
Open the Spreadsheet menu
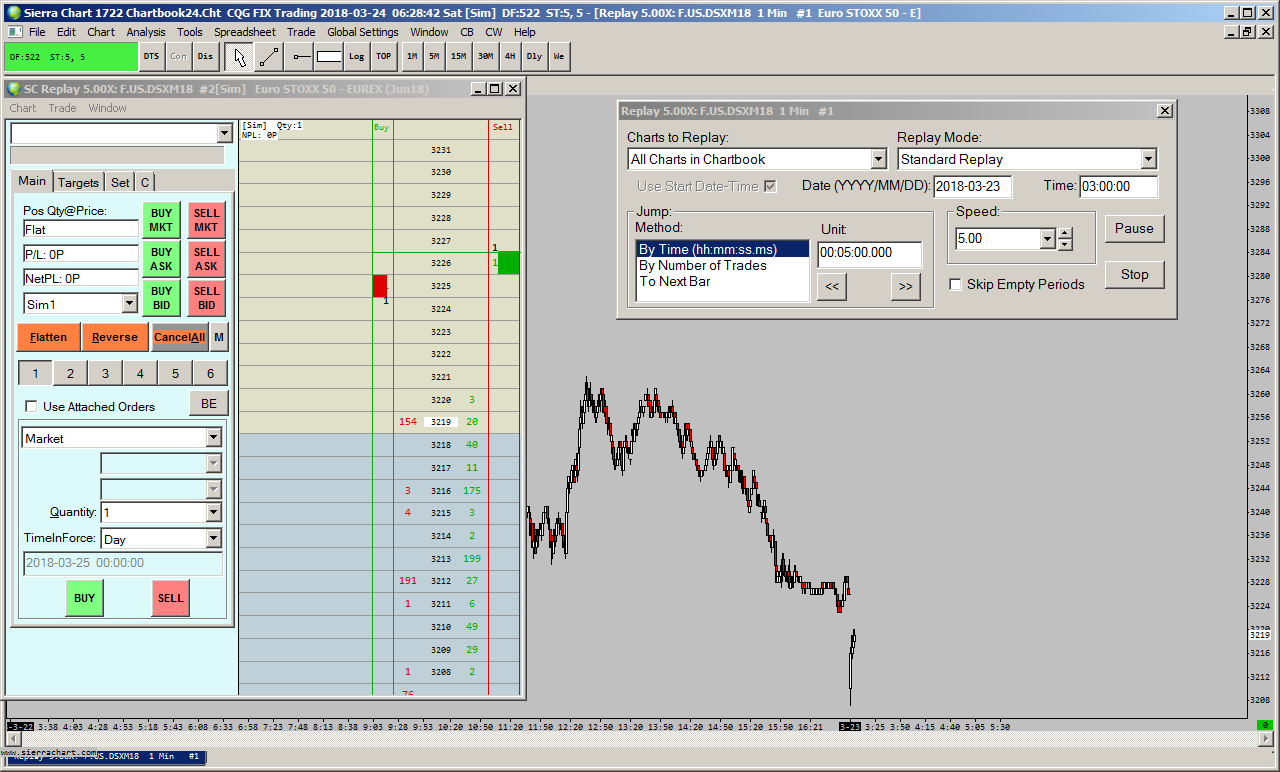[x=245, y=32]
